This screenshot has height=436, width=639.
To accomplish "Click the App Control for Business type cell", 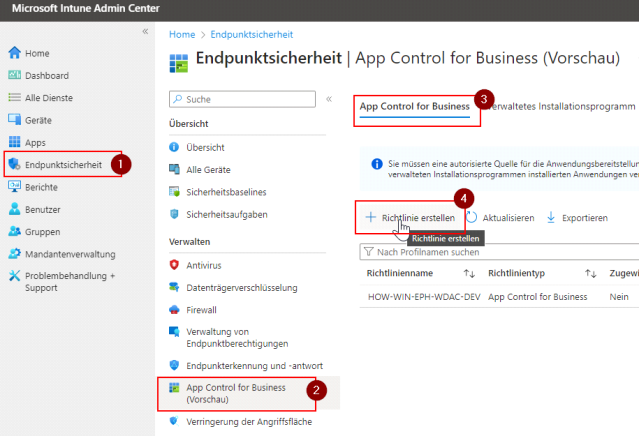I will pyautogui.click(x=538, y=297).
